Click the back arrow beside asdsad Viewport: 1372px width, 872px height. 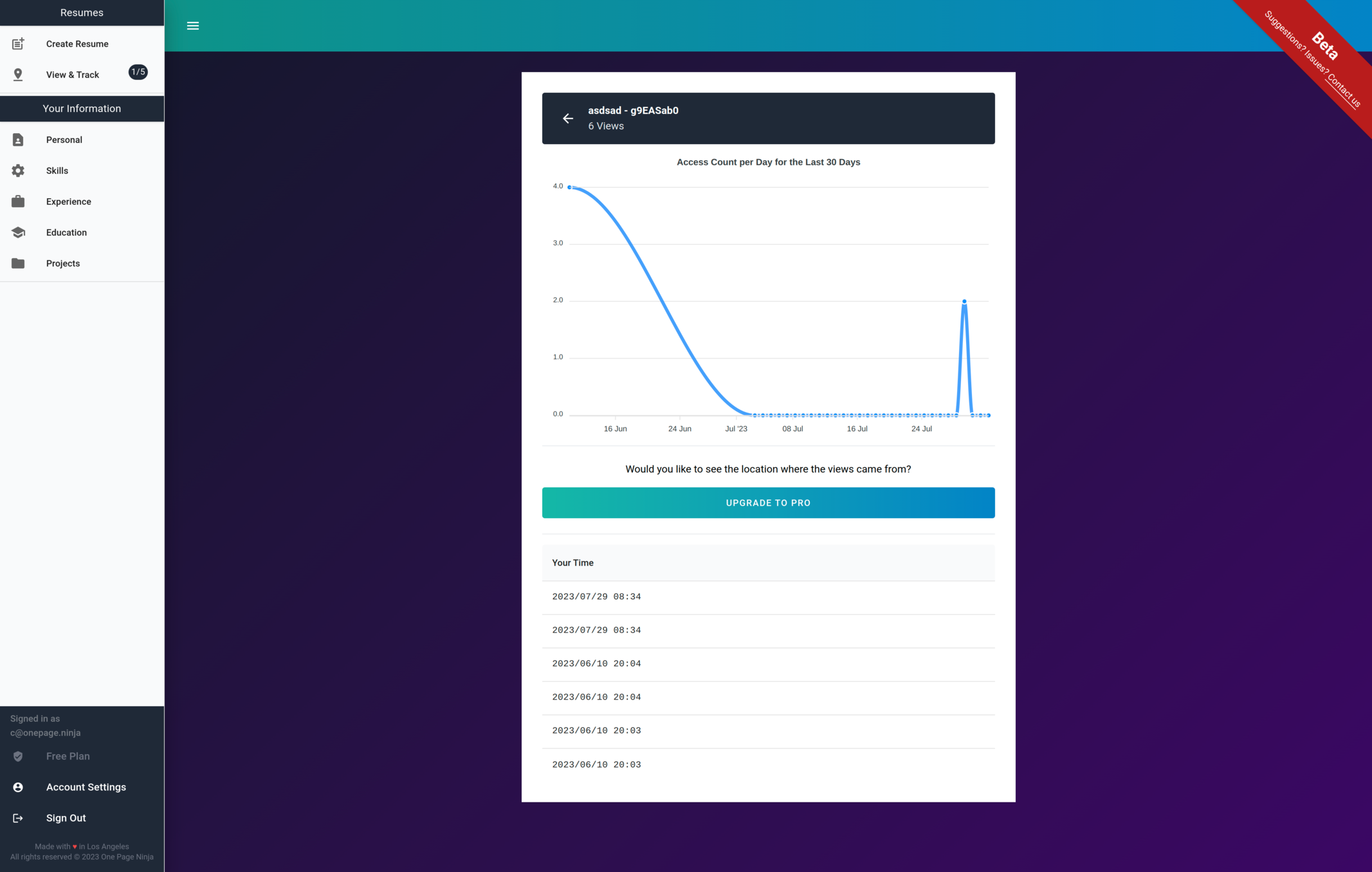(567, 118)
